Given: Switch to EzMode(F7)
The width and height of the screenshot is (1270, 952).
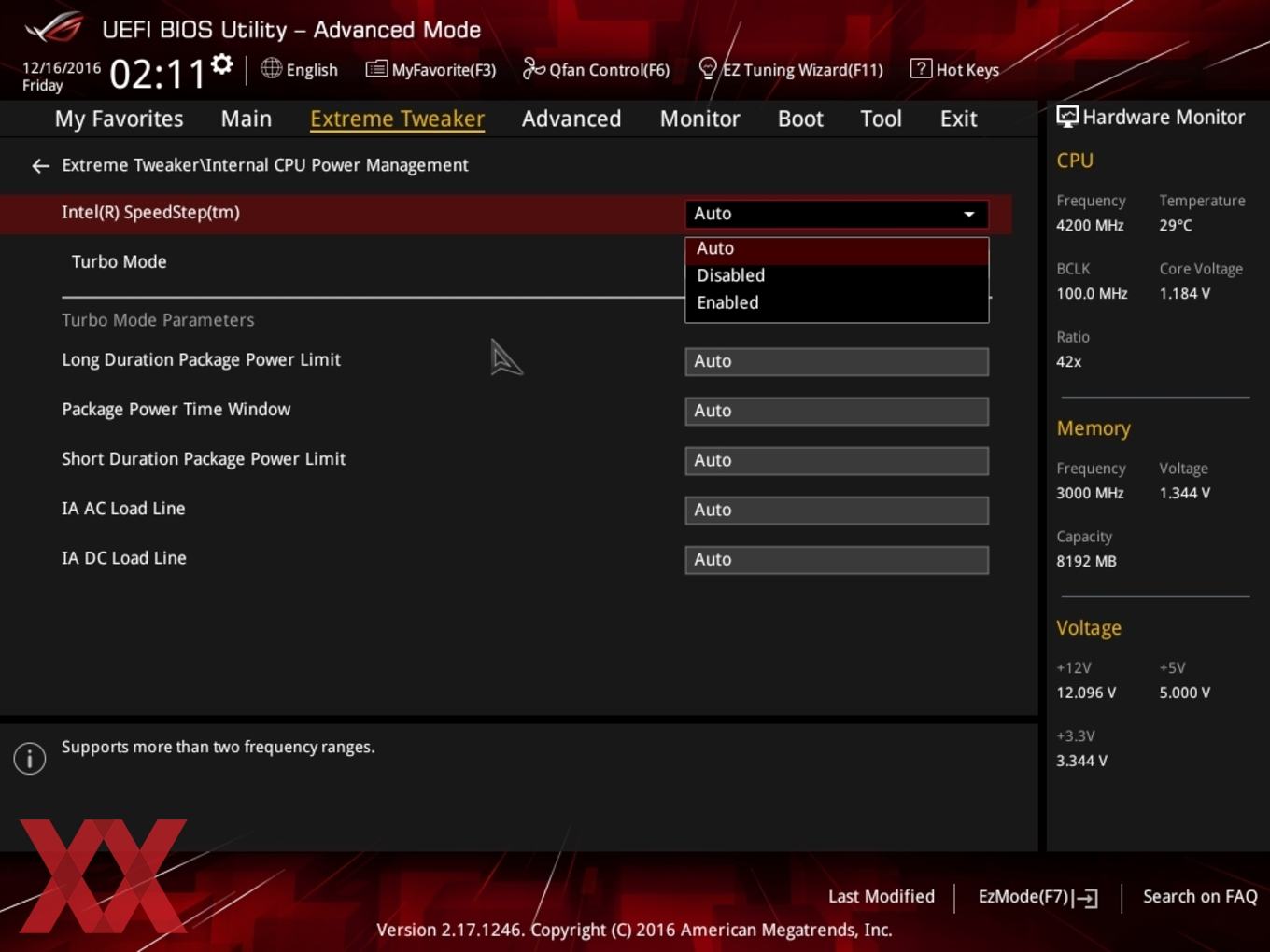Looking at the screenshot, I should 1037,897.
